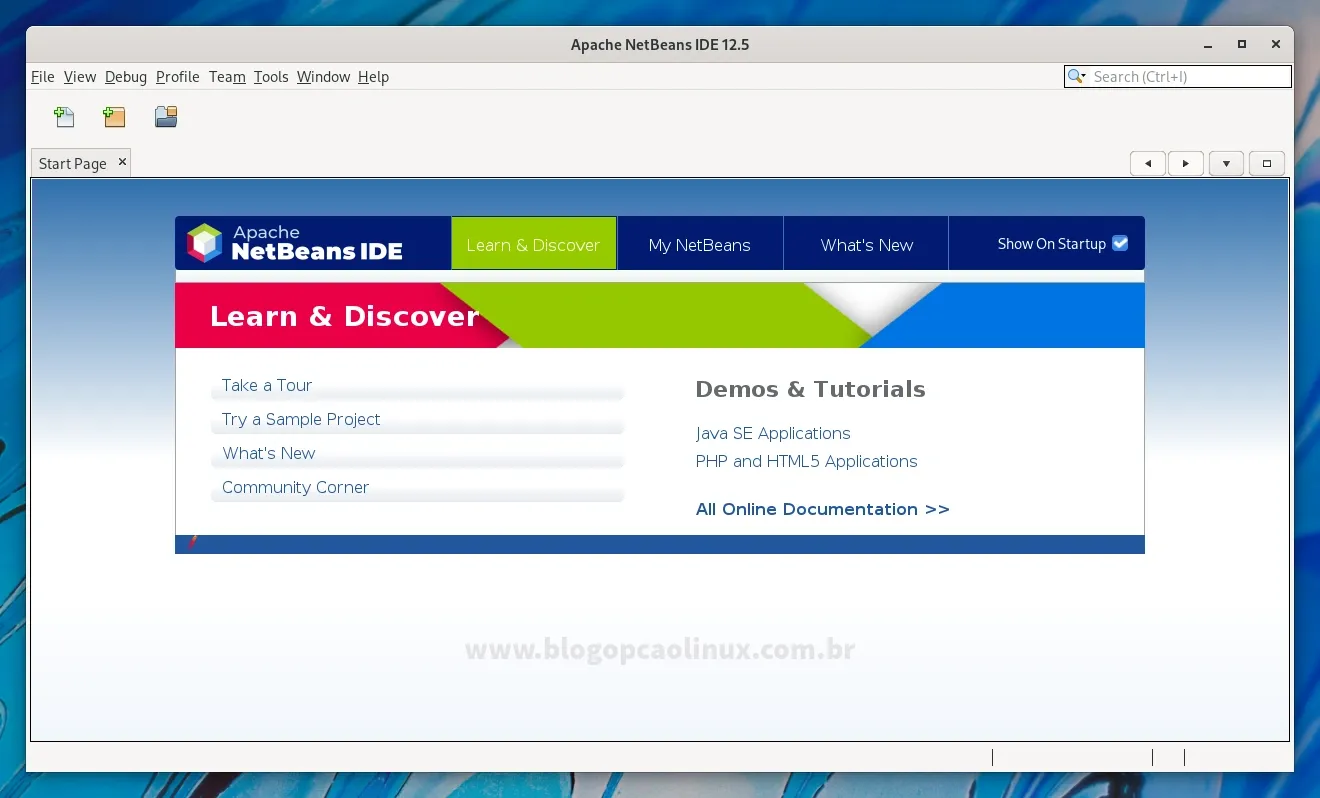The height and width of the screenshot is (798, 1320).
Task: Focus the Search (Ctrl+I) field
Action: pos(1178,77)
